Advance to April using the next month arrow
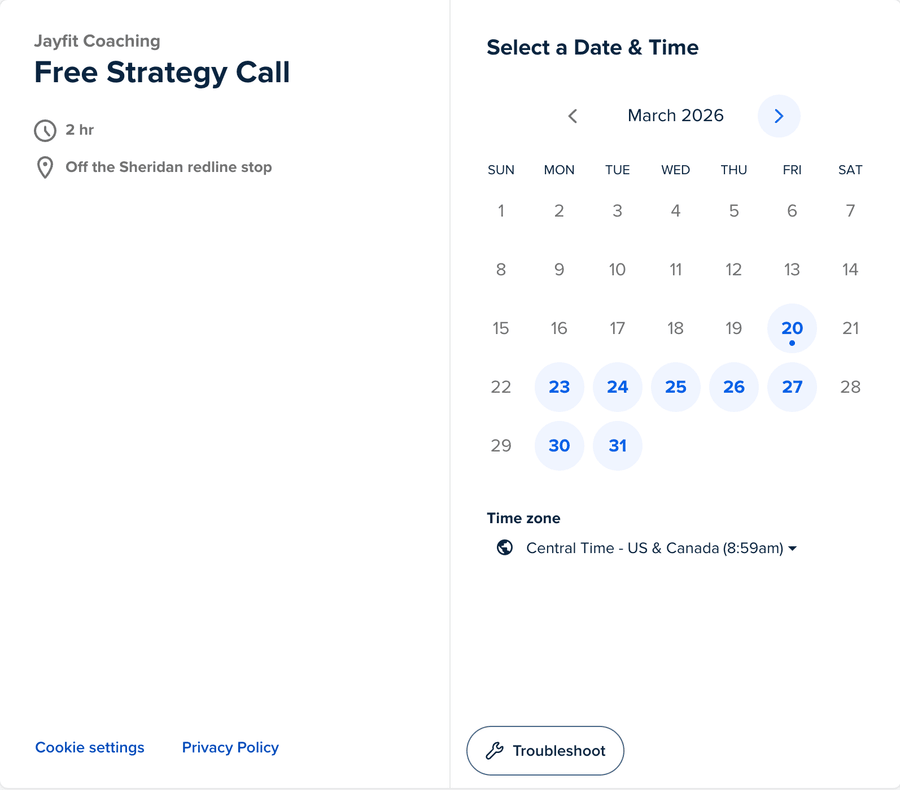900x790 pixels. click(x=779, y=116)
